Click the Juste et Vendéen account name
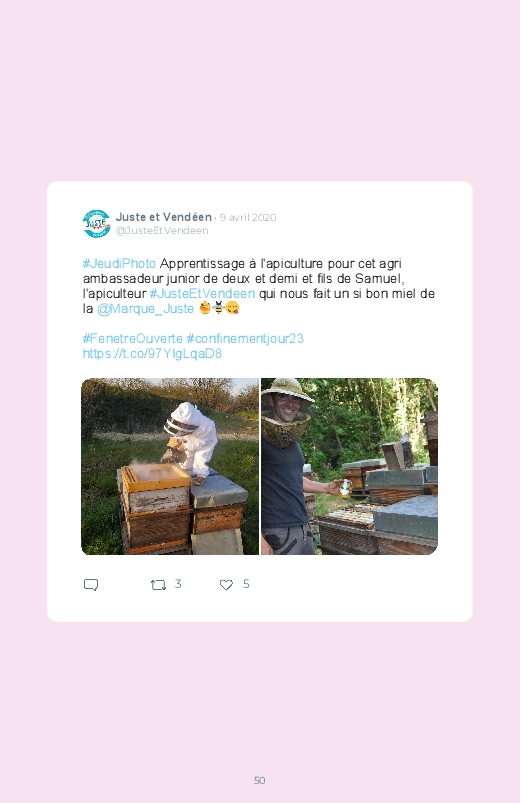Screen dimensions: 520x803 [163, 217]
